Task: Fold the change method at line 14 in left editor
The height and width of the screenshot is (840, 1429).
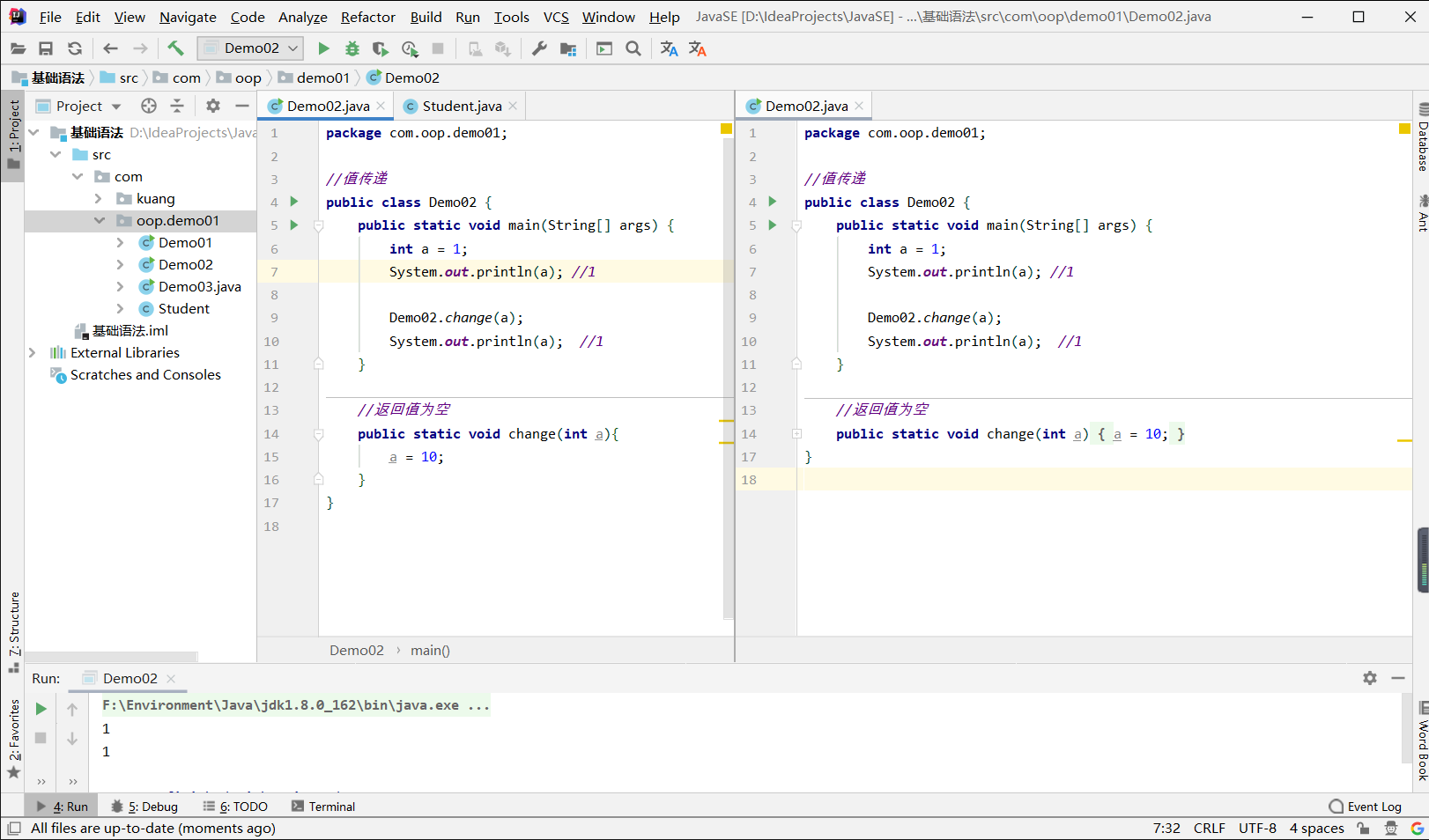Action: (319, 434)
